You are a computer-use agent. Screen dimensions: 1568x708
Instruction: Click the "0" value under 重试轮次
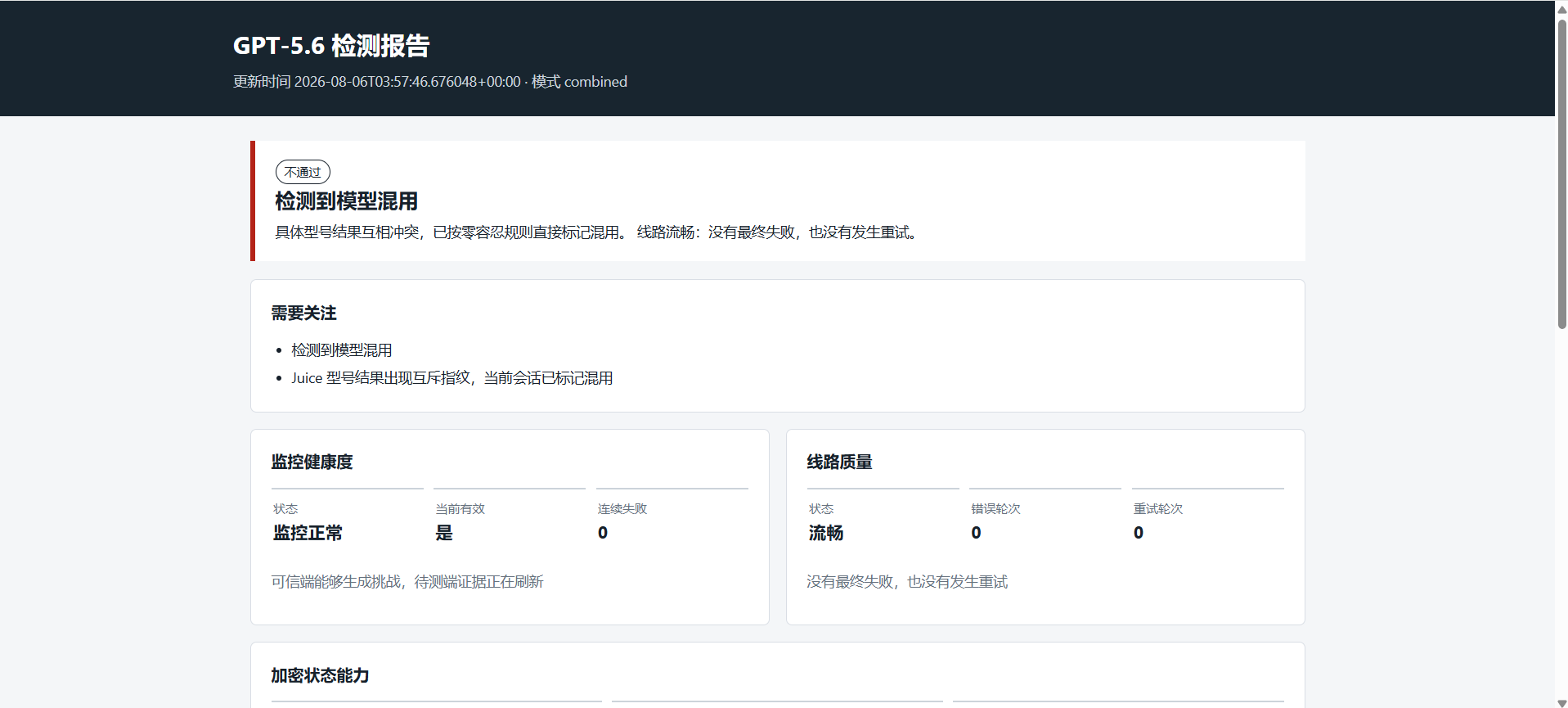coord(1139,533)
